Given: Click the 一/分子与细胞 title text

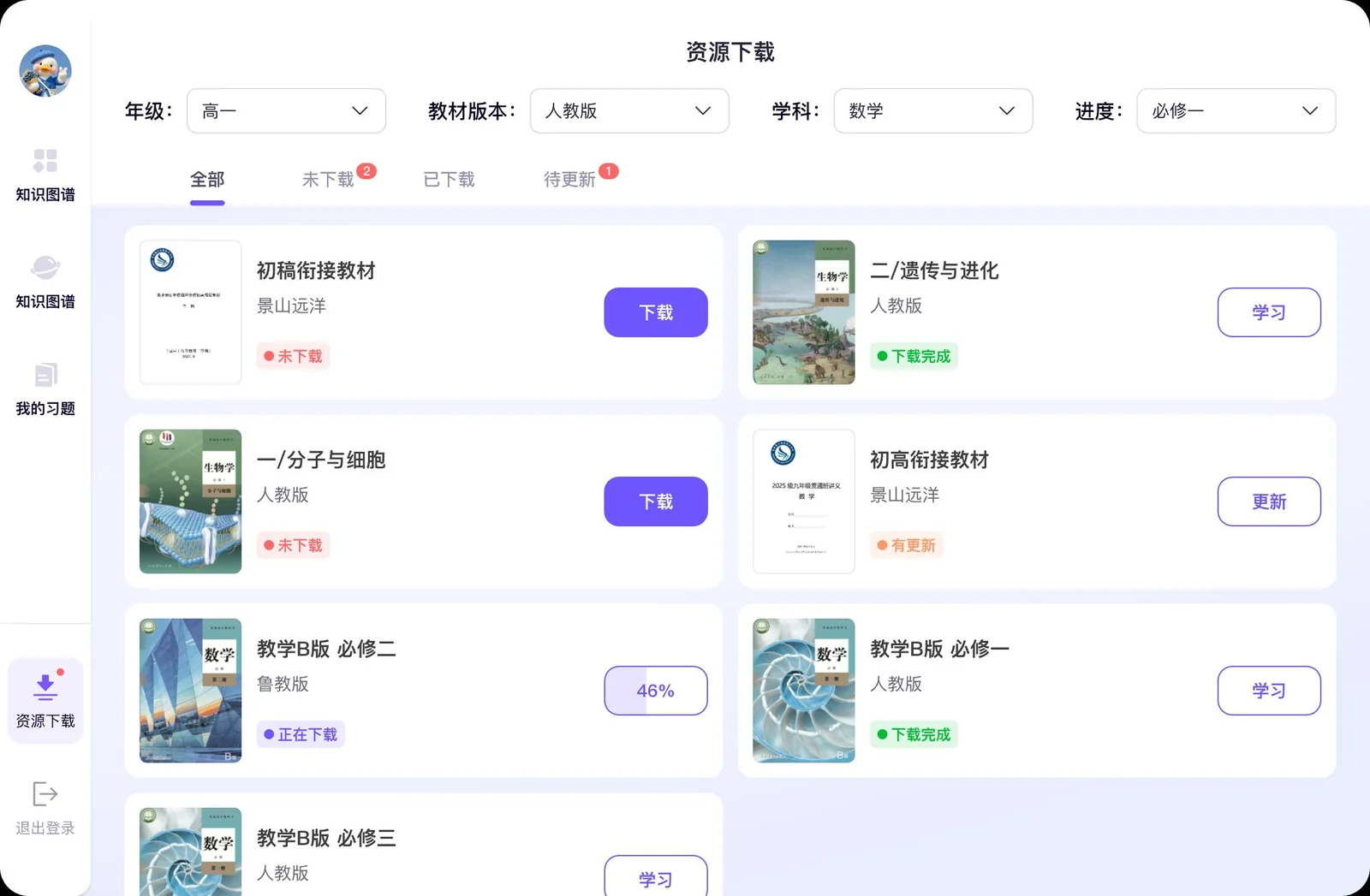Looking at the screenshot, I should pyautogui.click(x=321, y=460).
